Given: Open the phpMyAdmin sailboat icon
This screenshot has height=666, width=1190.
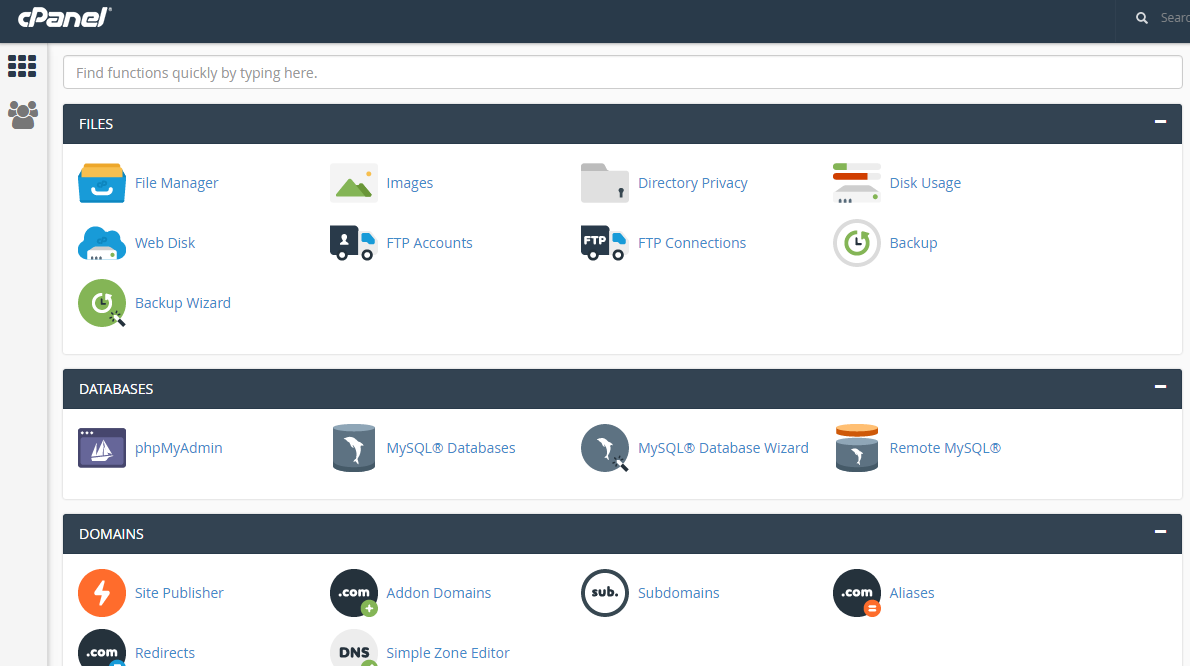Looking at the screenshot, I should pyautogui.click(x=102, y=448).
